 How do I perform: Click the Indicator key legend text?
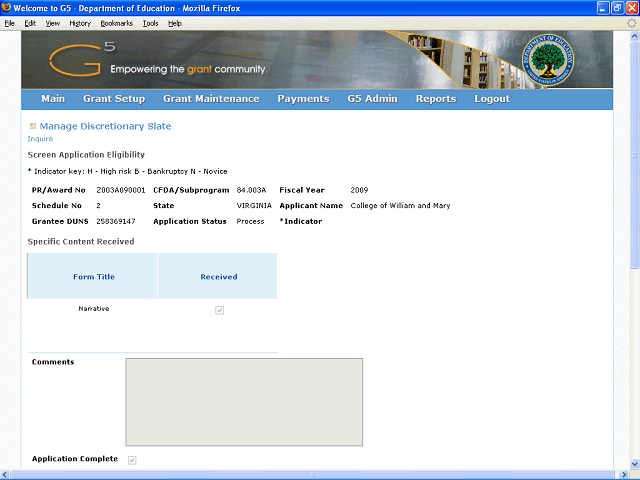[127, 171]
